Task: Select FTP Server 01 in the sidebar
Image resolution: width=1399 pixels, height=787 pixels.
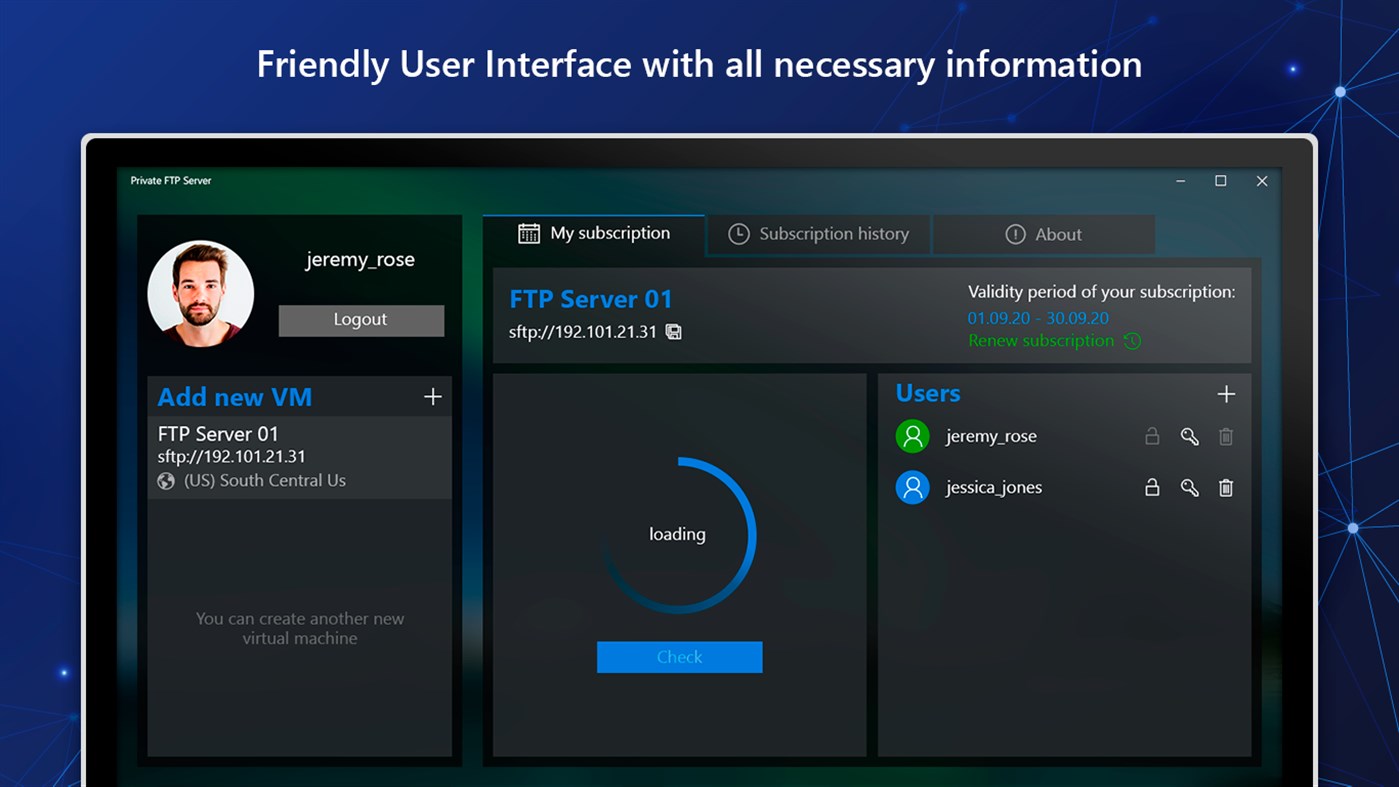Action: (x=250, y=455)
